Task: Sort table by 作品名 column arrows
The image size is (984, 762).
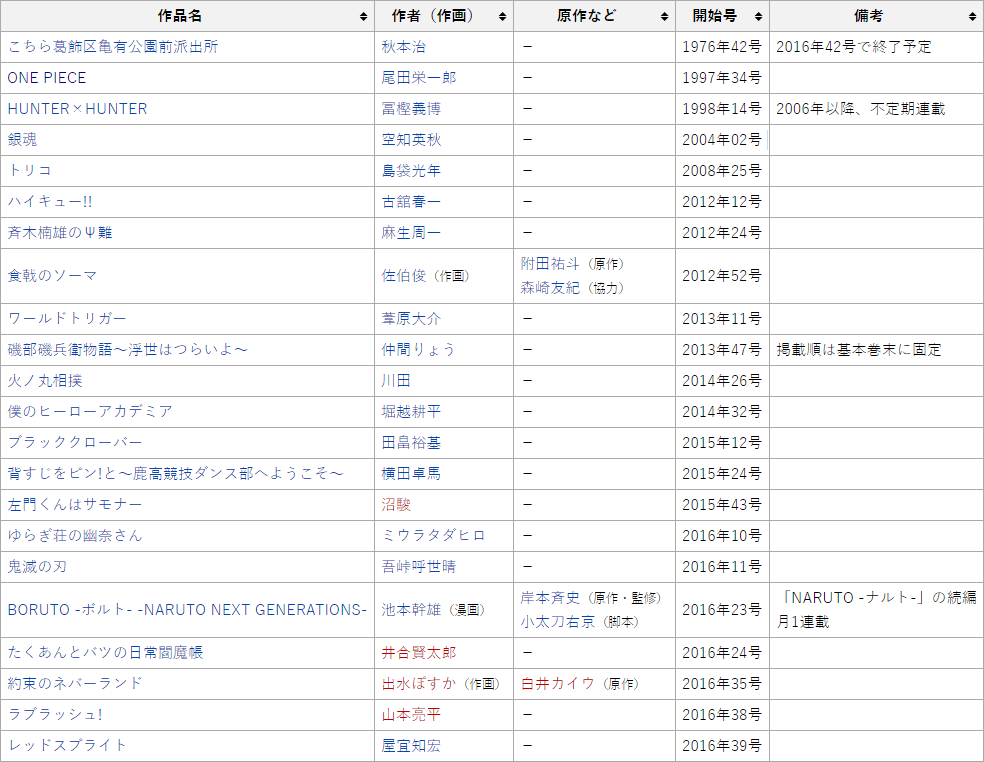Action: [x=363, y=16]
